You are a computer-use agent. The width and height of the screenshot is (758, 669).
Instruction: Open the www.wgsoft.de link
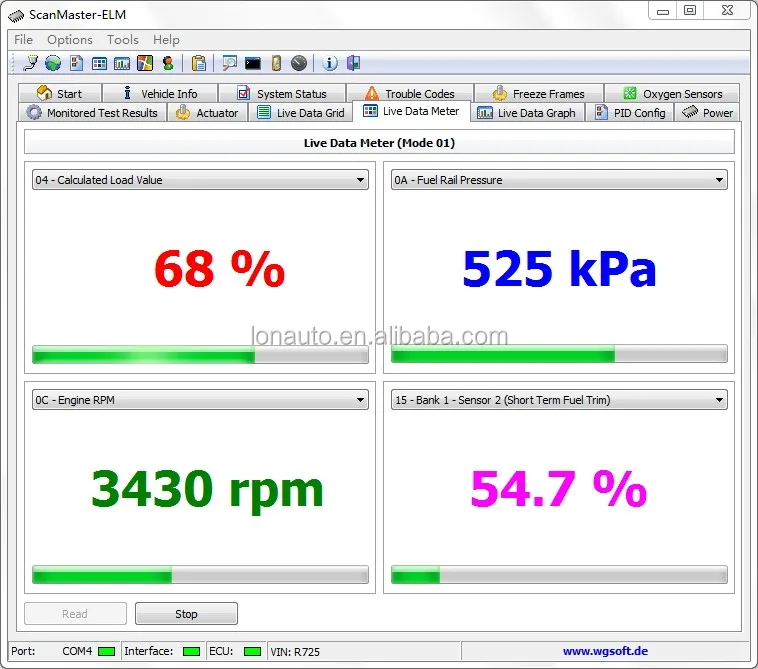coord(605,651)
